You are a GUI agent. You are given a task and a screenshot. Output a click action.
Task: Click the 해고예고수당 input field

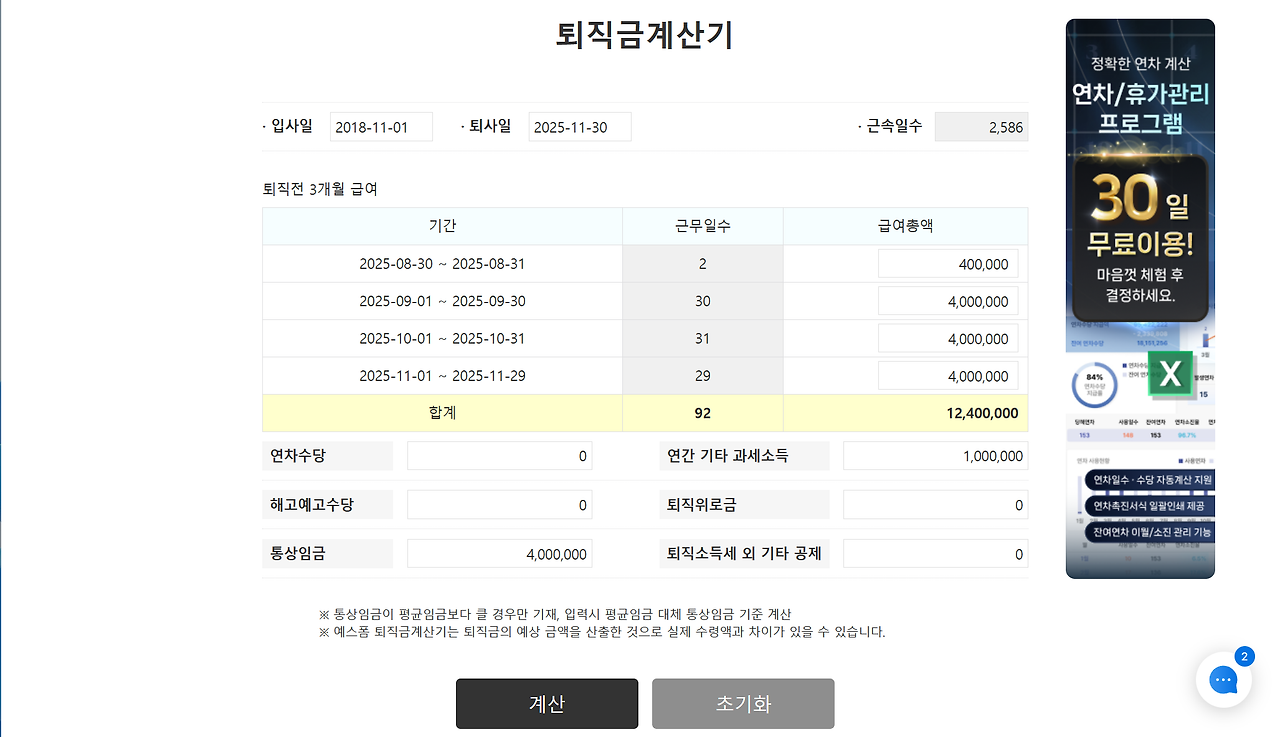coord(499,505)
